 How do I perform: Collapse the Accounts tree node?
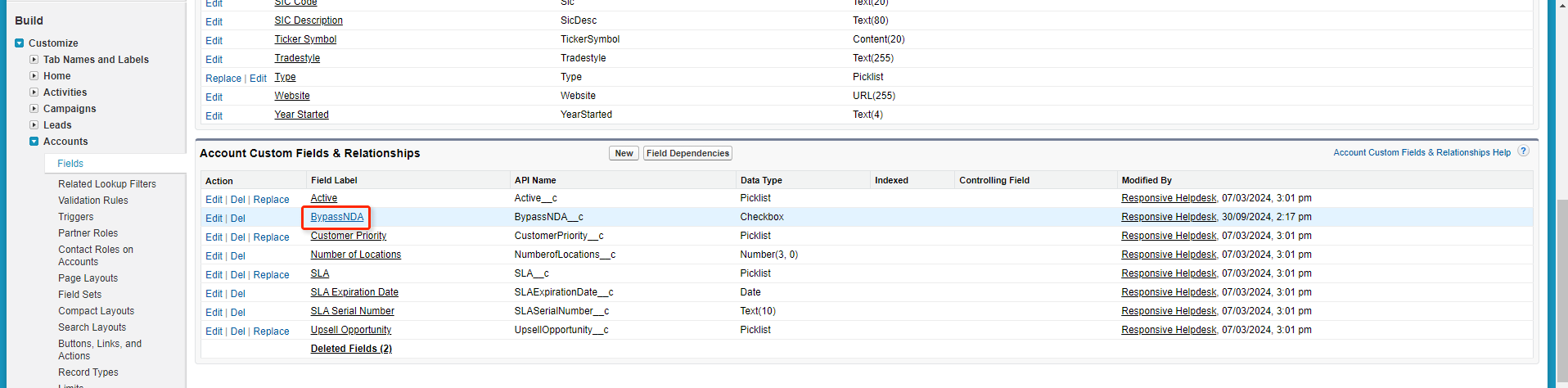pyautogui.click(x=34, y=142)
